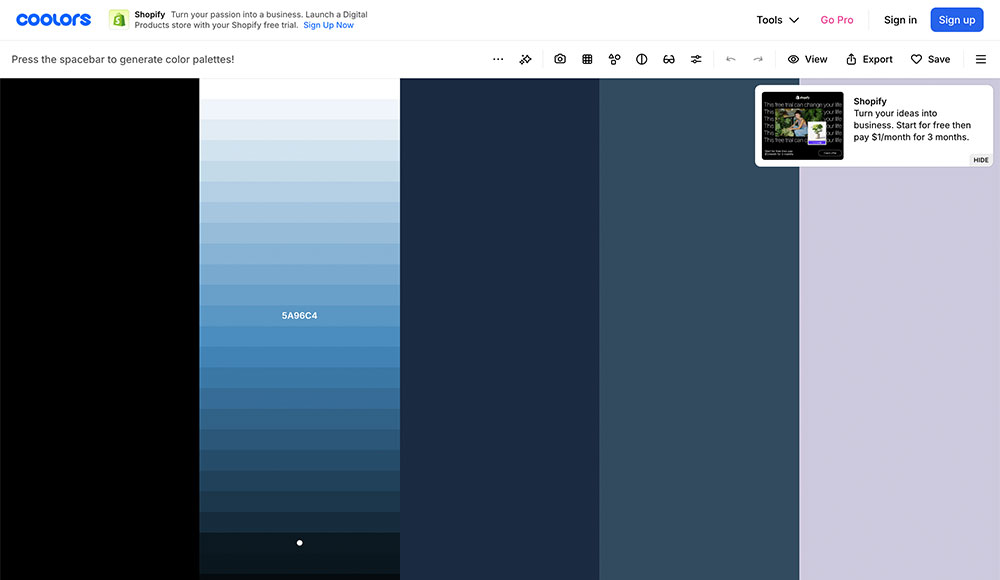Open the contrast checker half-circle icon
Viewport: 1000px width, 580px height.
tap(641, 59)
